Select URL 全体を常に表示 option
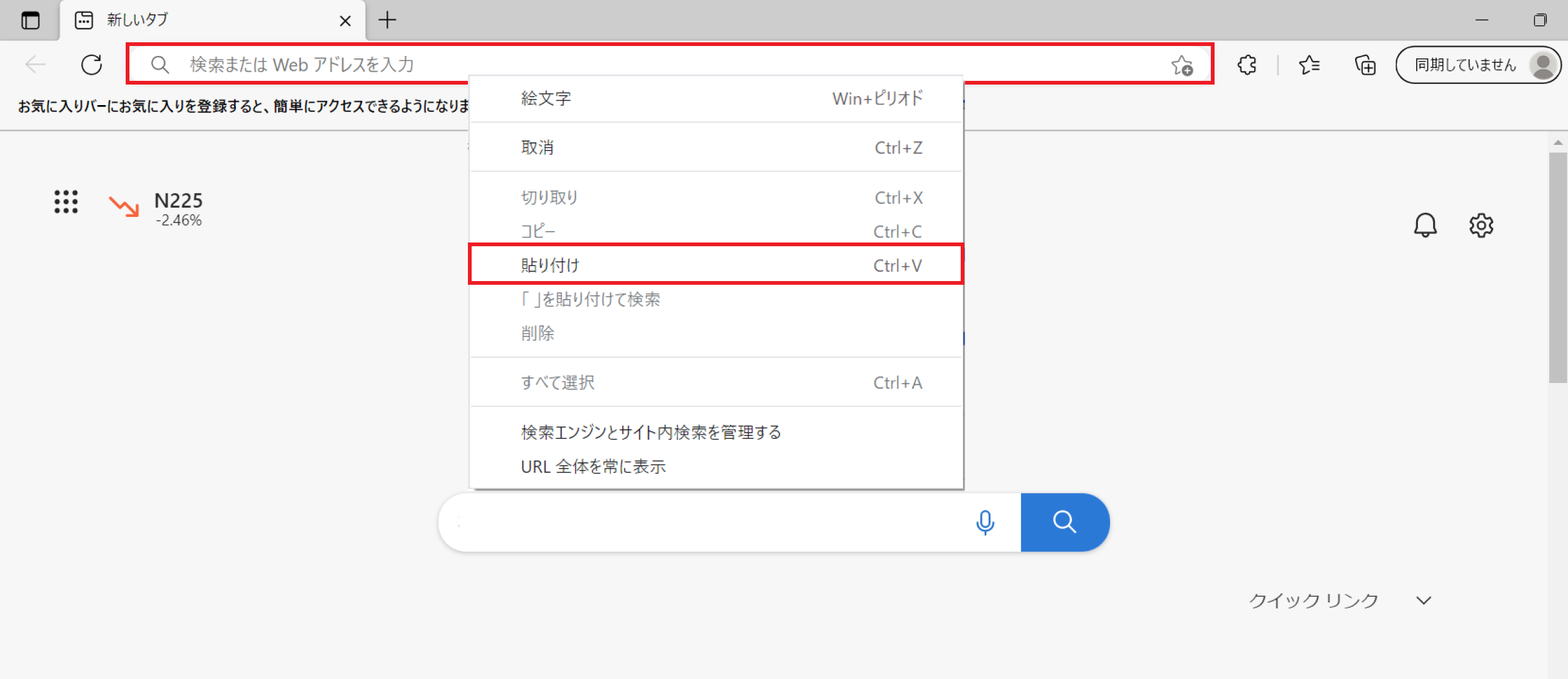This screenshot has height=679, width=1568. [x=593, y=466]
